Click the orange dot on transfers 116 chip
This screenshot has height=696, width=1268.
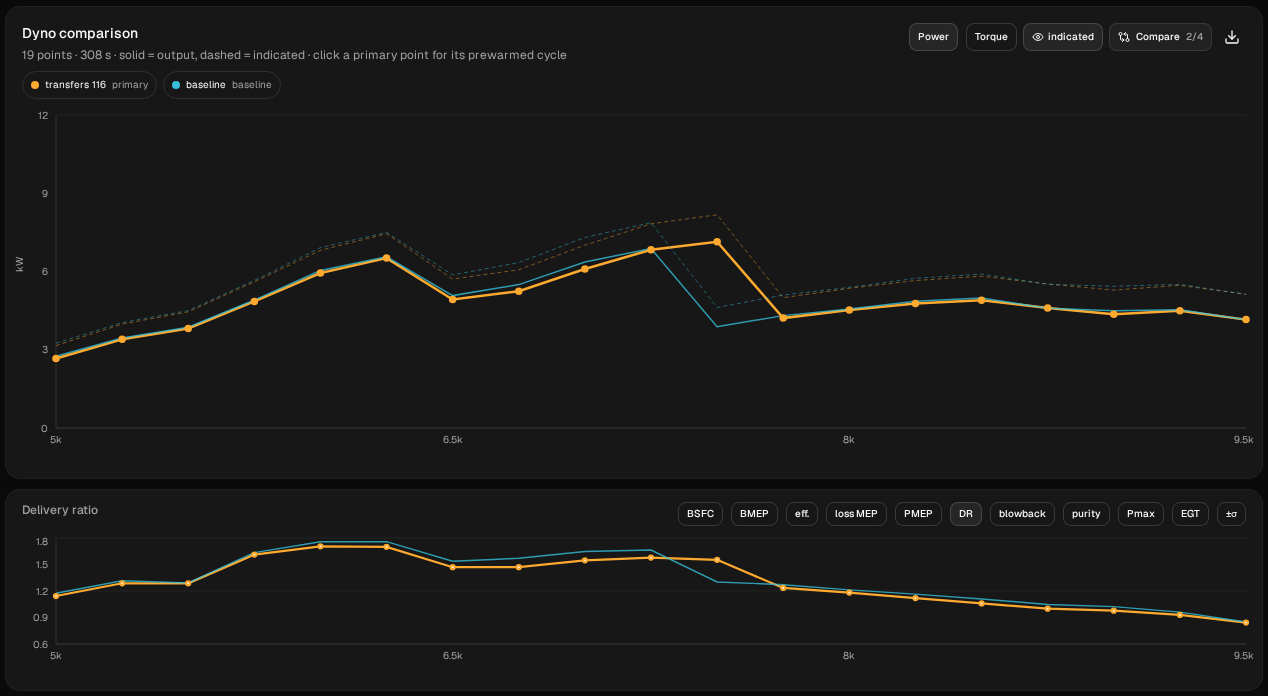[35, 86]
